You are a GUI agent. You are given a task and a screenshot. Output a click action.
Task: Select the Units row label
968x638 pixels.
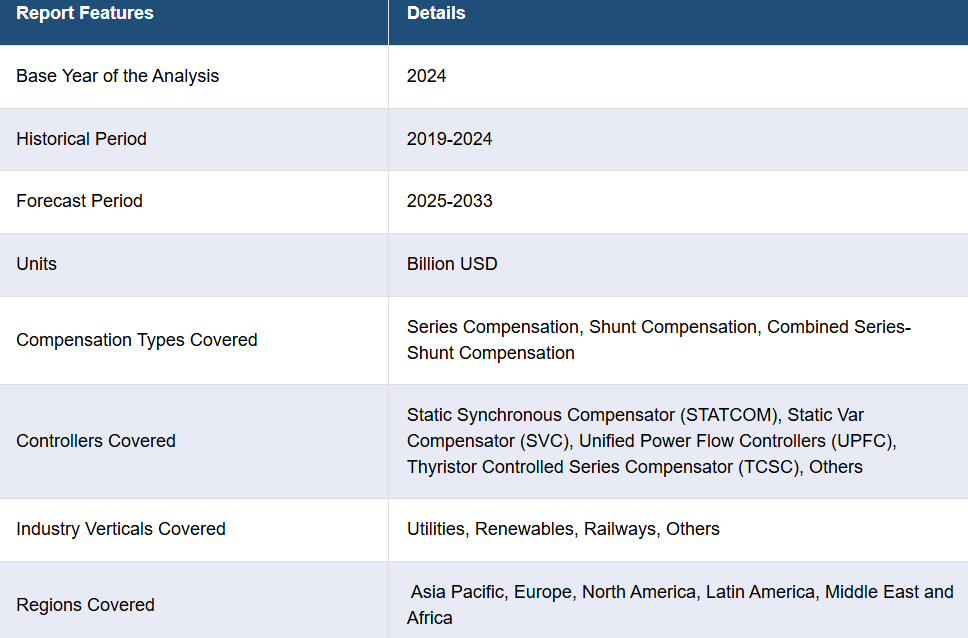click(x=36, y=264)
